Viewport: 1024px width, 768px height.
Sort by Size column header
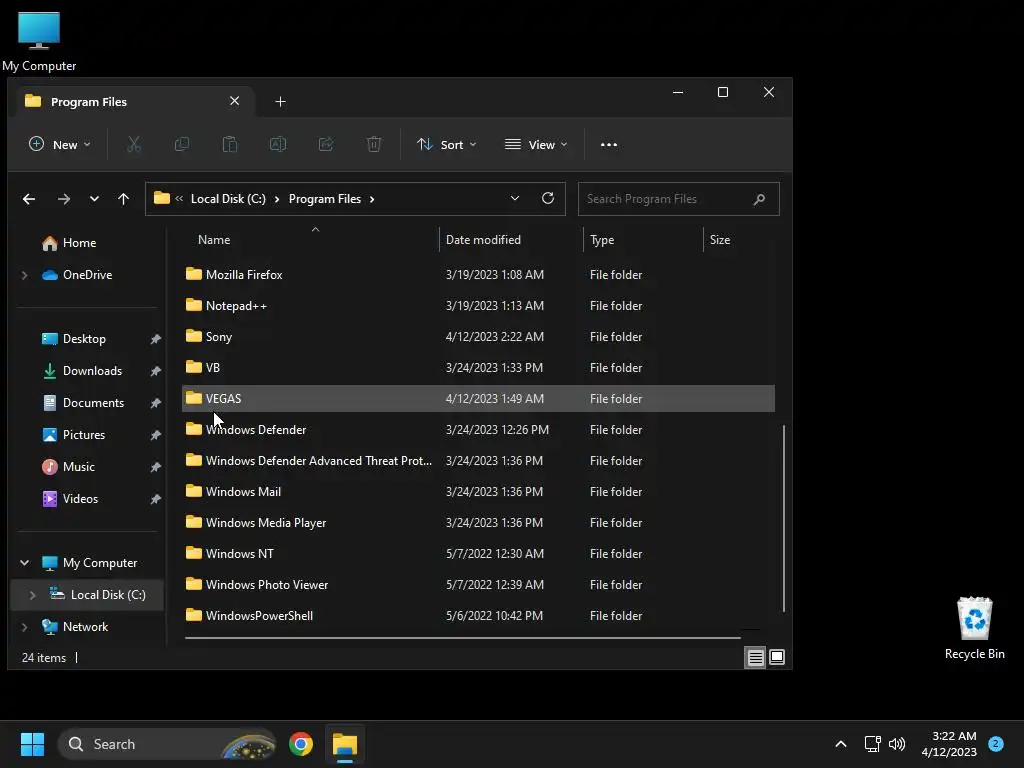click(720, 240)
